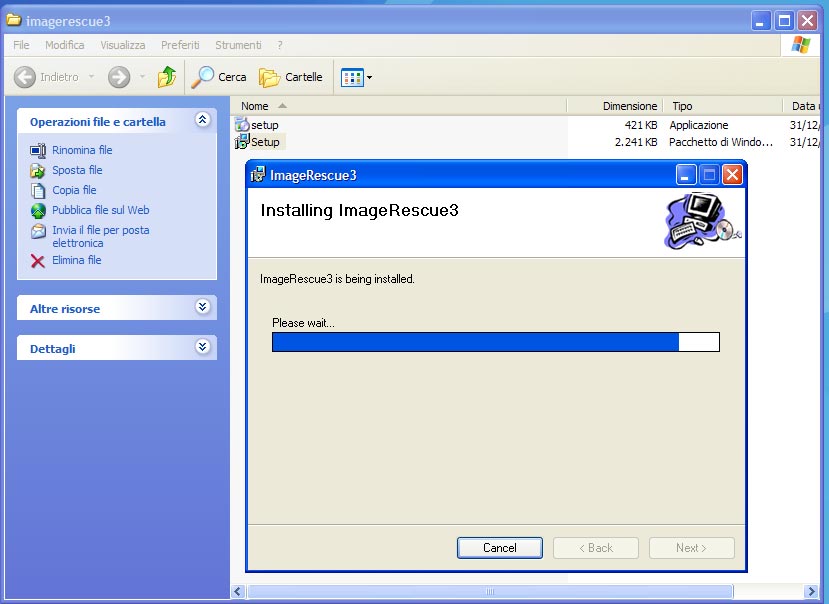Click the Pubblica sul Web globe icon
The height and width of the screenshot is (604, 829).
(x=38, y=211)
